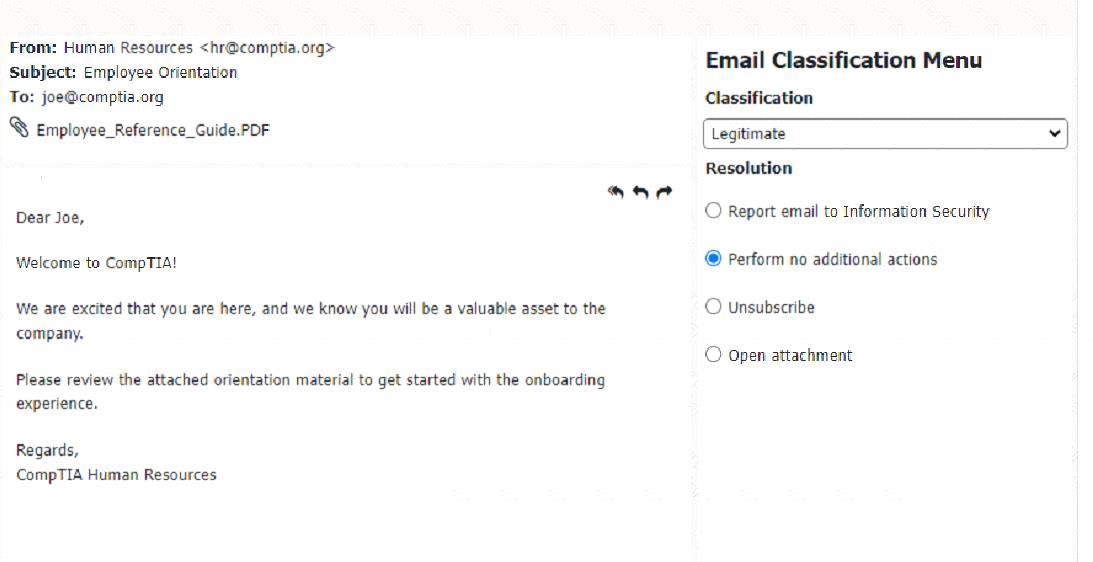Click the dropdown chevron arrow in Classification
Viewport: 1093px width, 562px height.
coord(1055,134)
